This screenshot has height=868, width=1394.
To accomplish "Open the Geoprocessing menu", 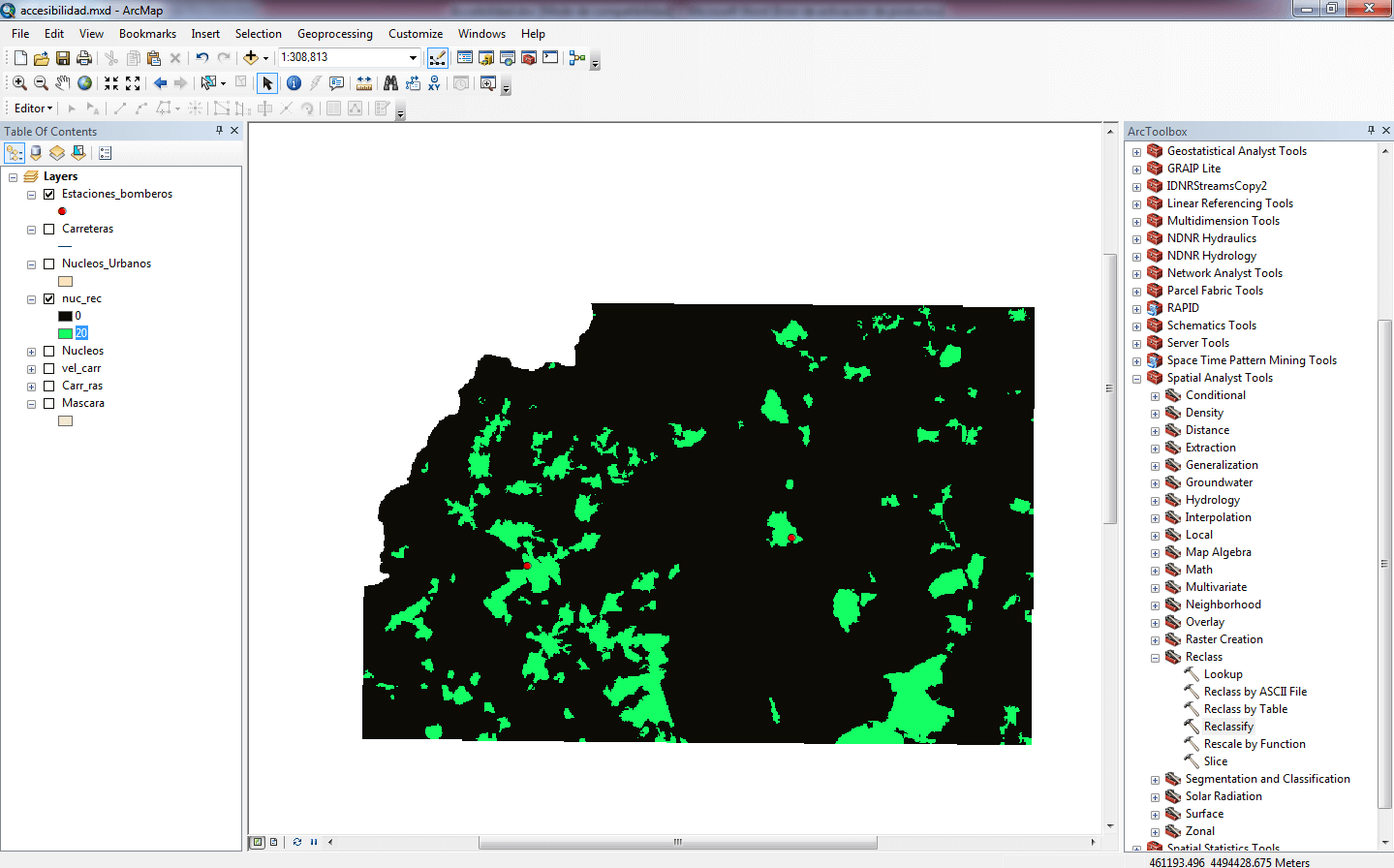I will pyautogui.click(x=334, y=34).
